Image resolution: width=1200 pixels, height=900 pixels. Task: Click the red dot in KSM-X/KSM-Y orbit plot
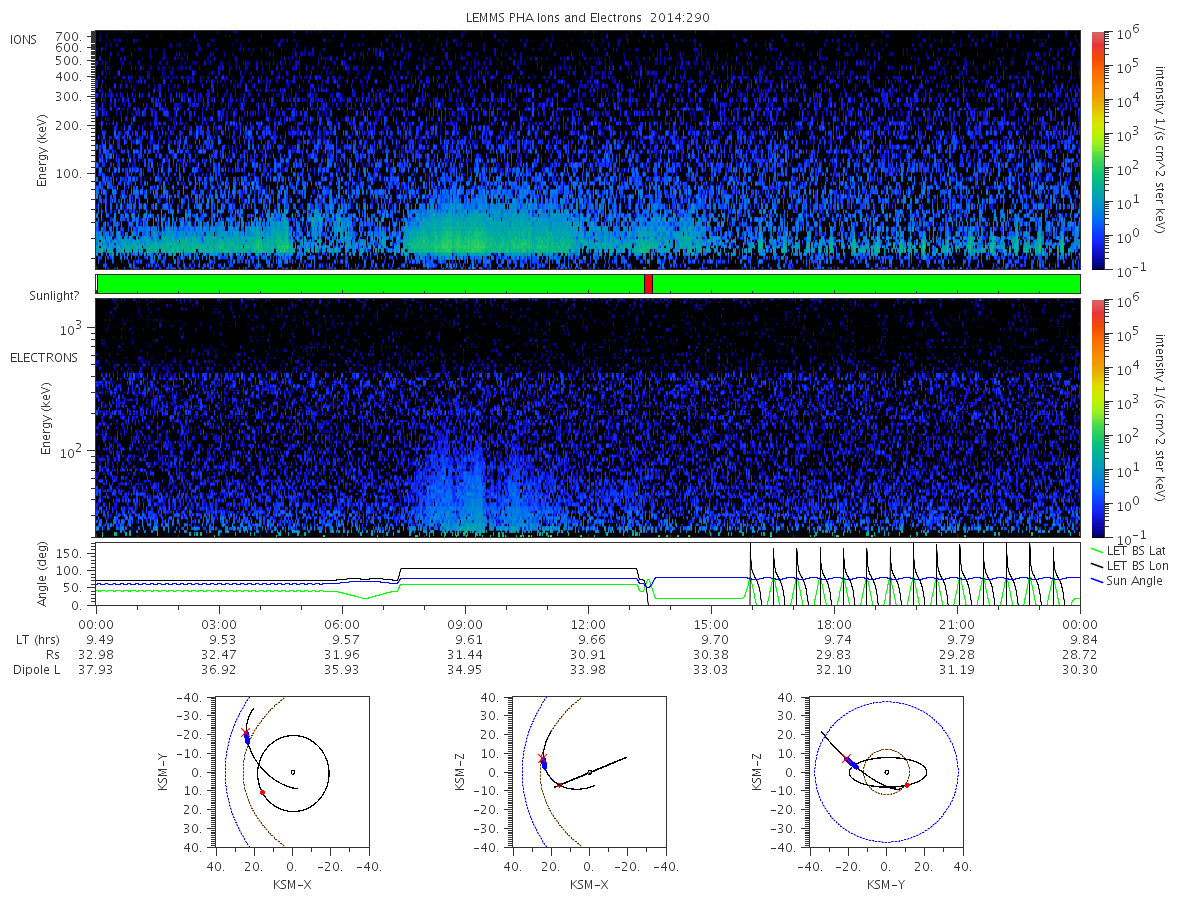pos(262,792)
